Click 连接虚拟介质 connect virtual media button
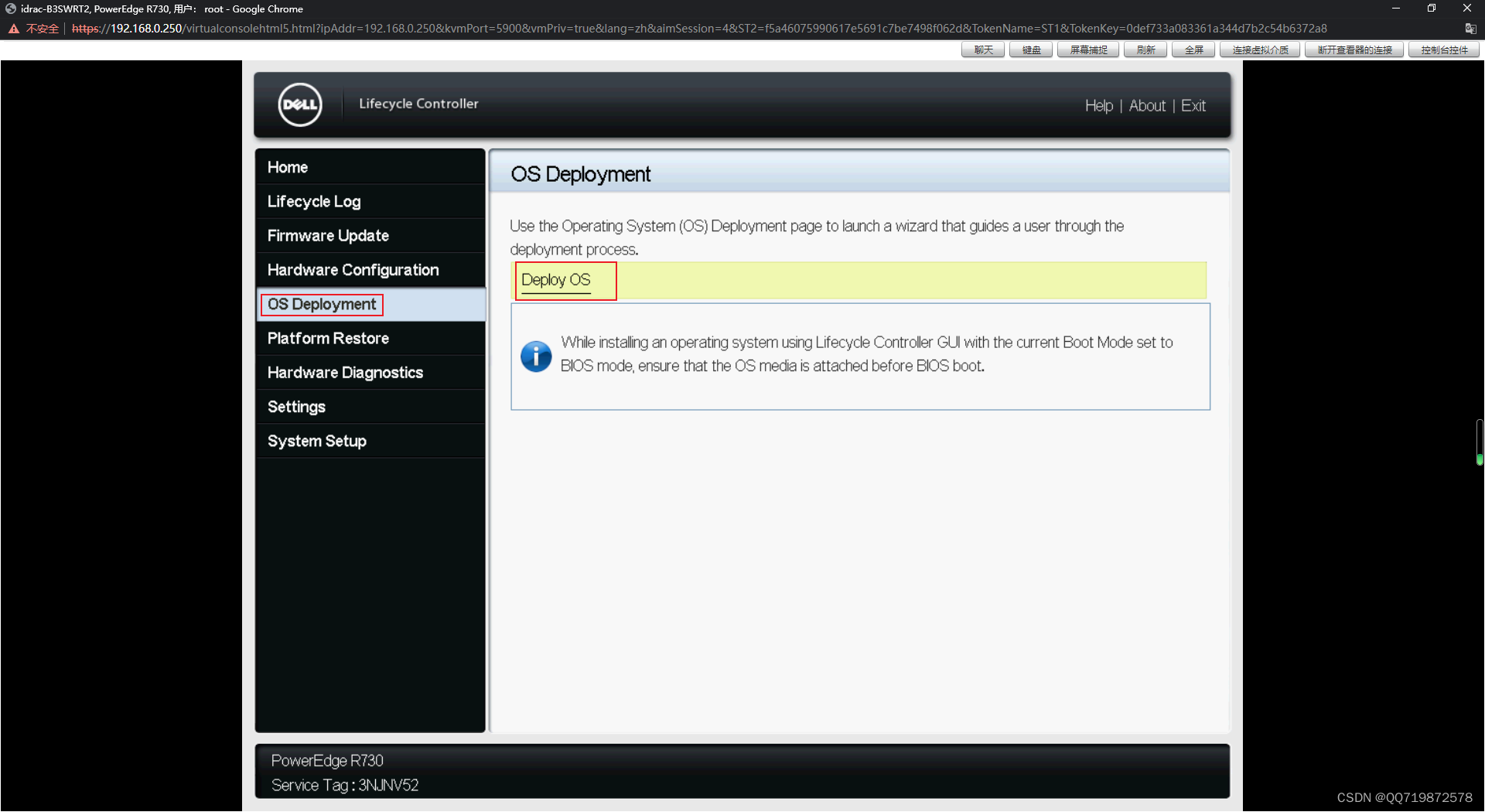The height and width of the screenshot is (812, 1485). click(1260, 50)
